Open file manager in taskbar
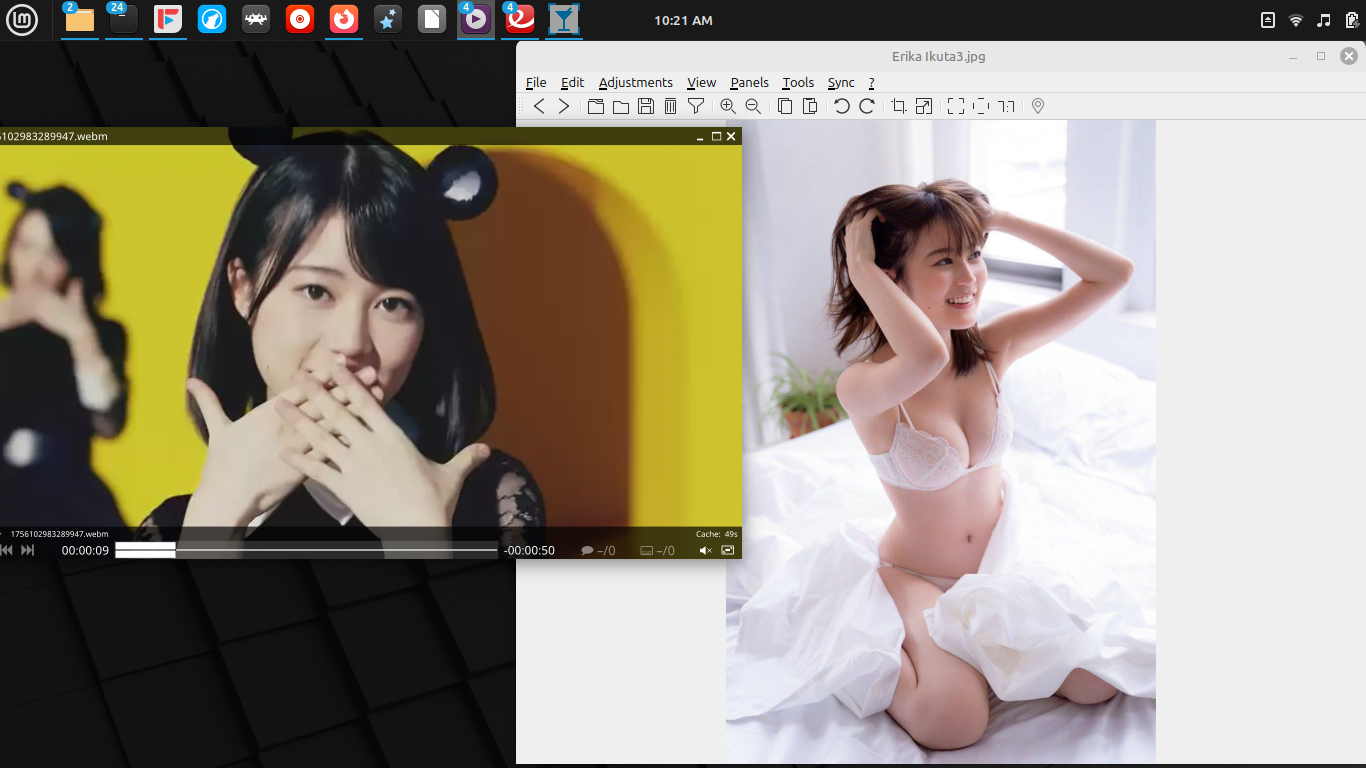Image resolution: width=1366 pixels, height=768 pixels. click(80, 19)
